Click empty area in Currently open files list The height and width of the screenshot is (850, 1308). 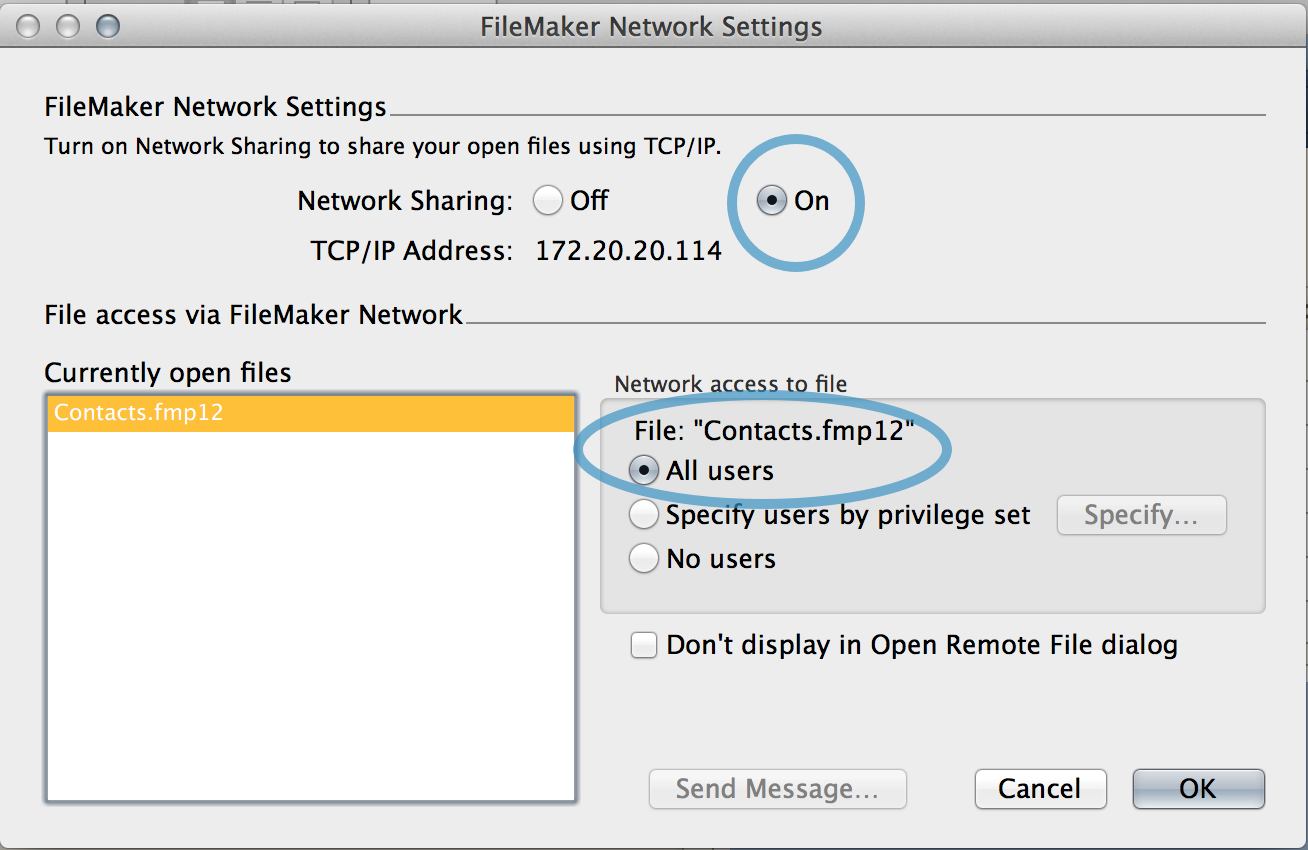point(311,615)
